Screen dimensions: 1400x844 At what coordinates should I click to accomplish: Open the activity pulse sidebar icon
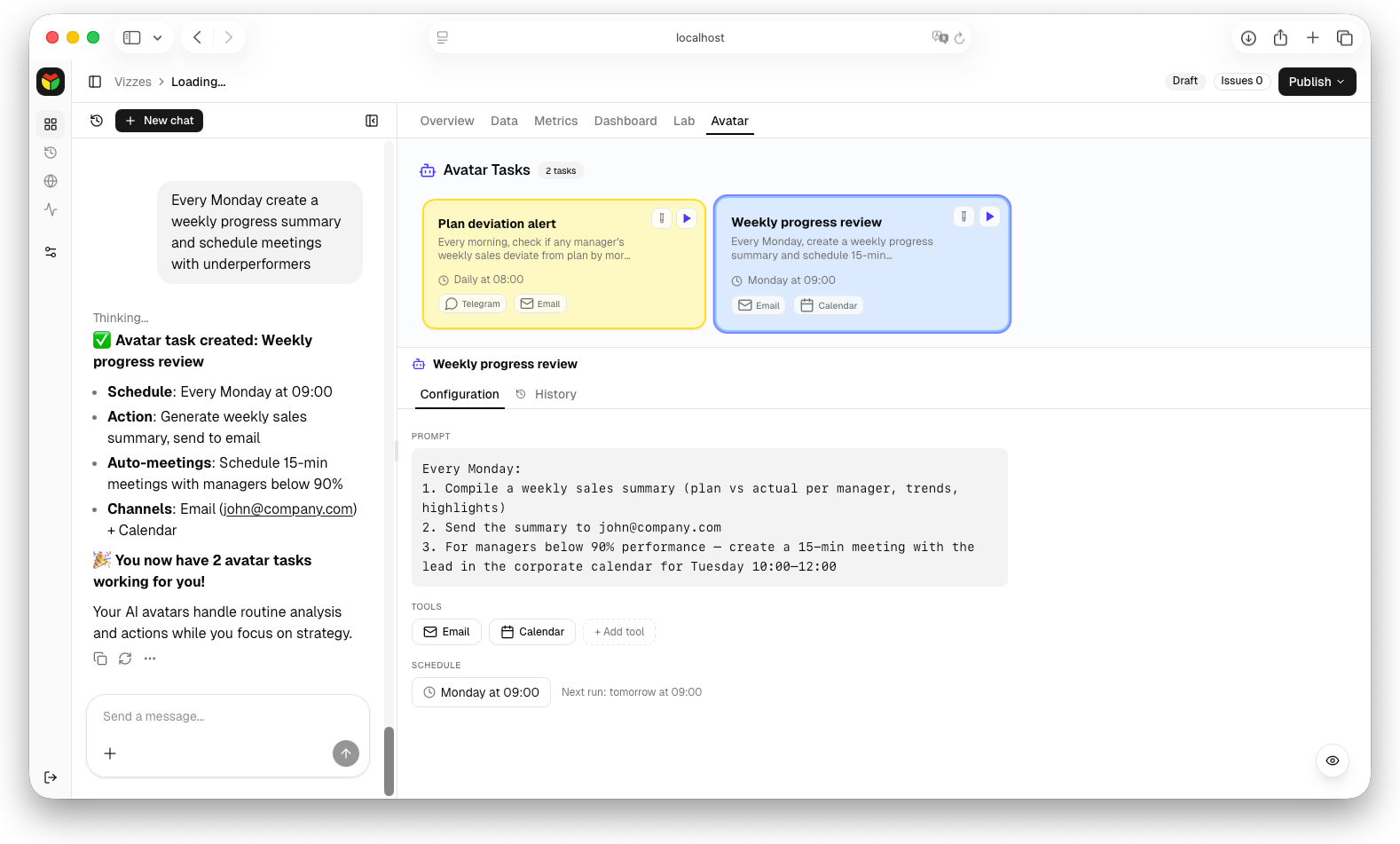tap(51, 209)
